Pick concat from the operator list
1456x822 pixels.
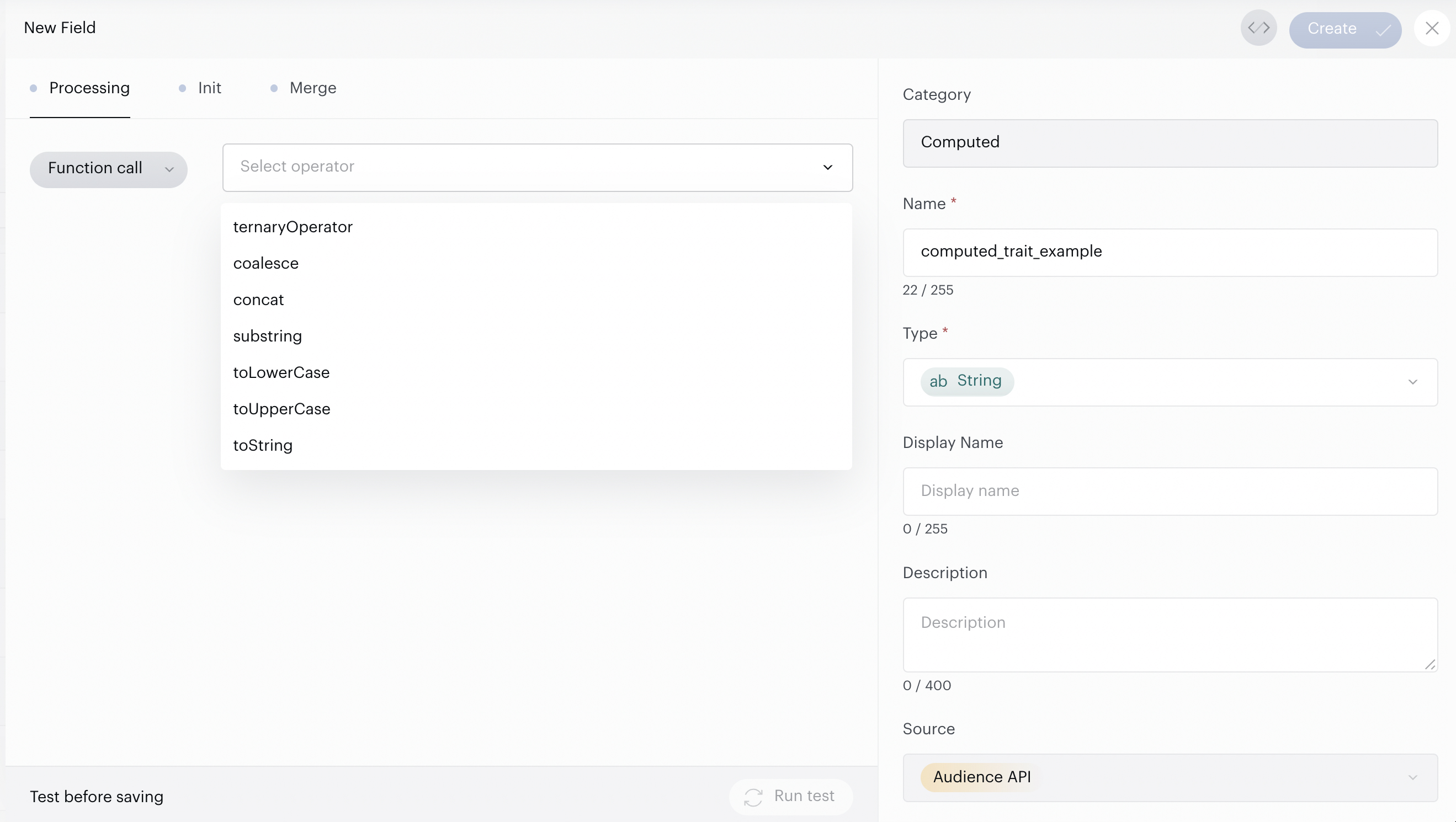[536, 300]
